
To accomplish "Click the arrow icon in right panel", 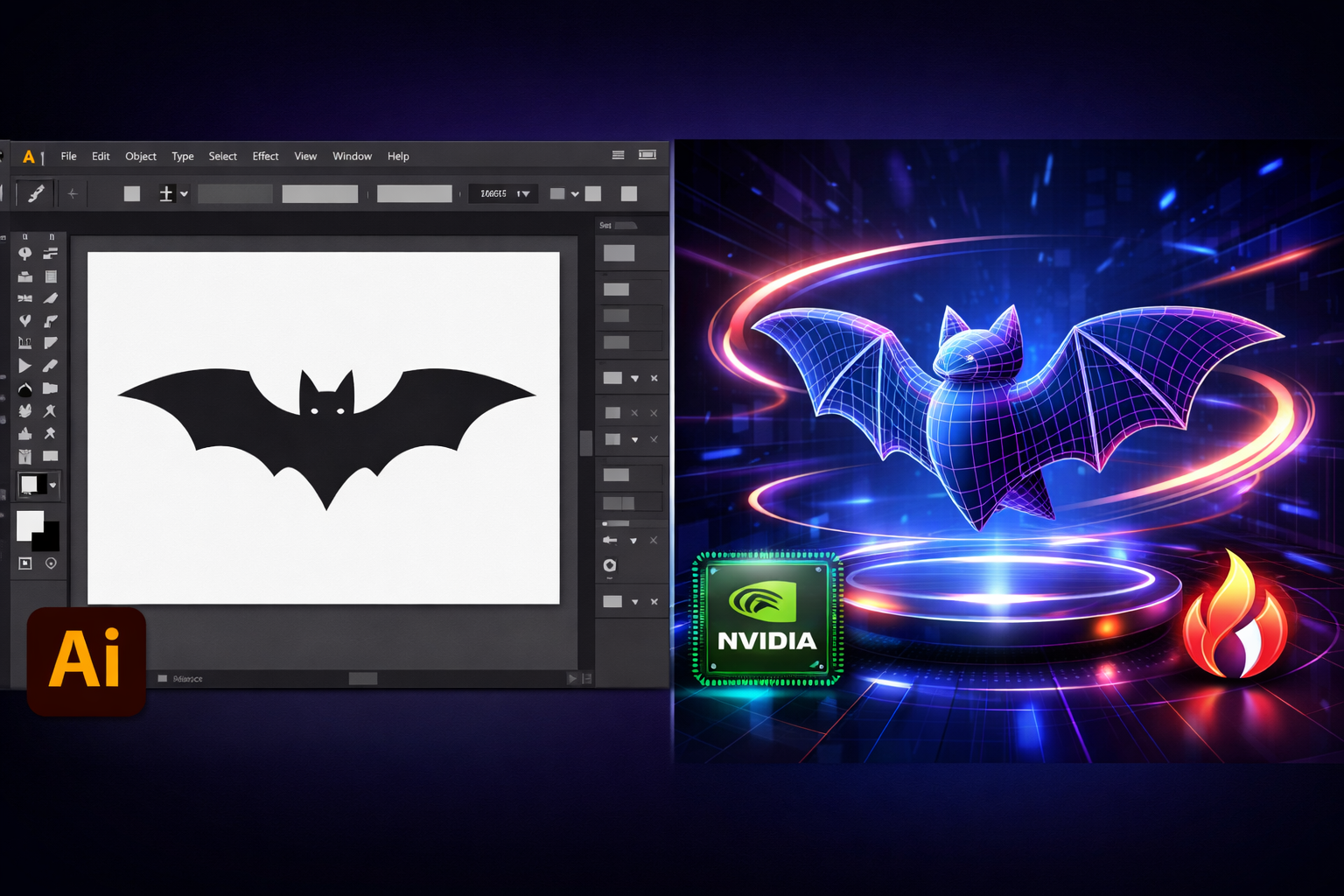I will click(610, 541).
